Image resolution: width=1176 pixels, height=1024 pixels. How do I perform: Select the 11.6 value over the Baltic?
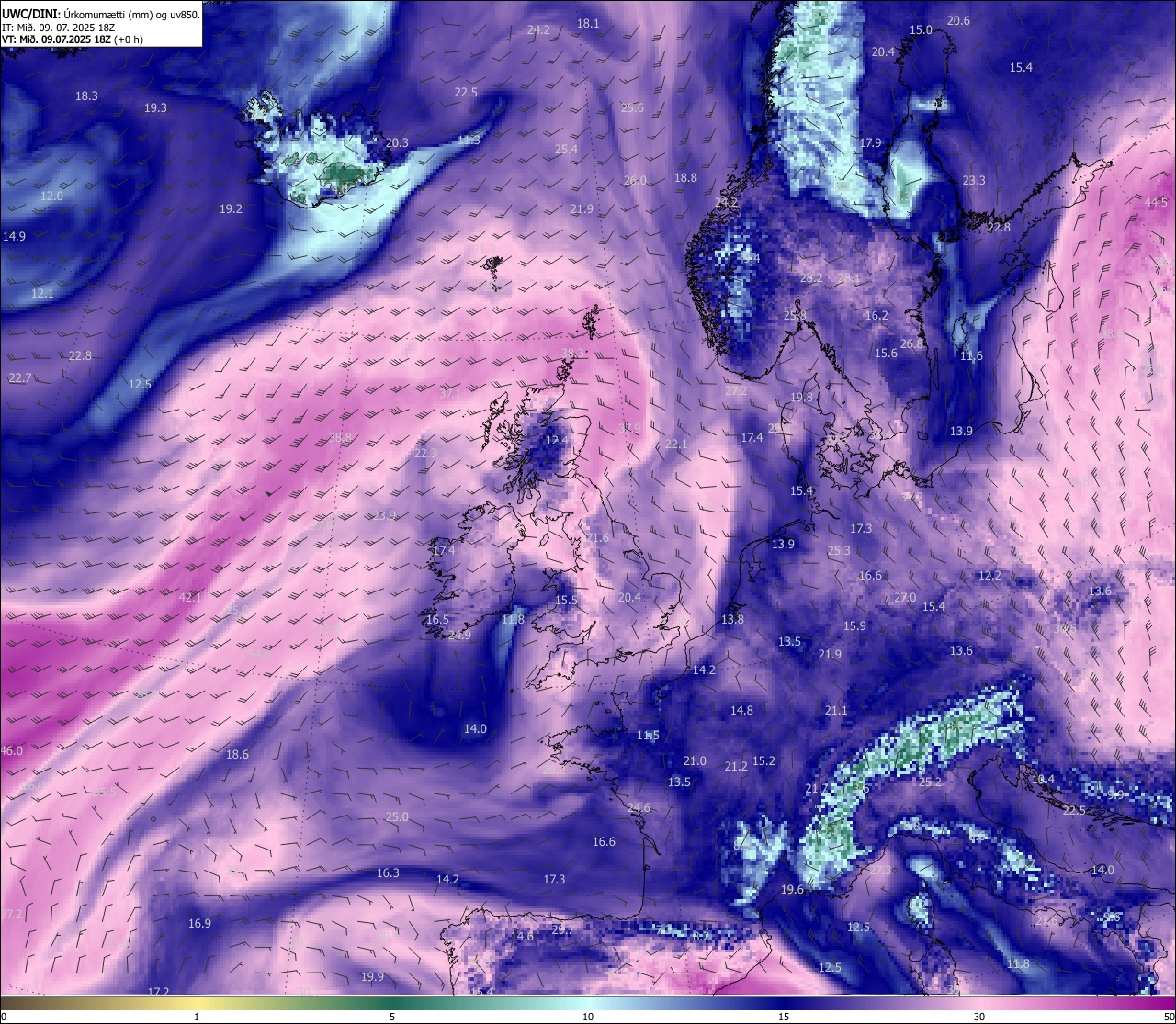(x=971, y=355)
